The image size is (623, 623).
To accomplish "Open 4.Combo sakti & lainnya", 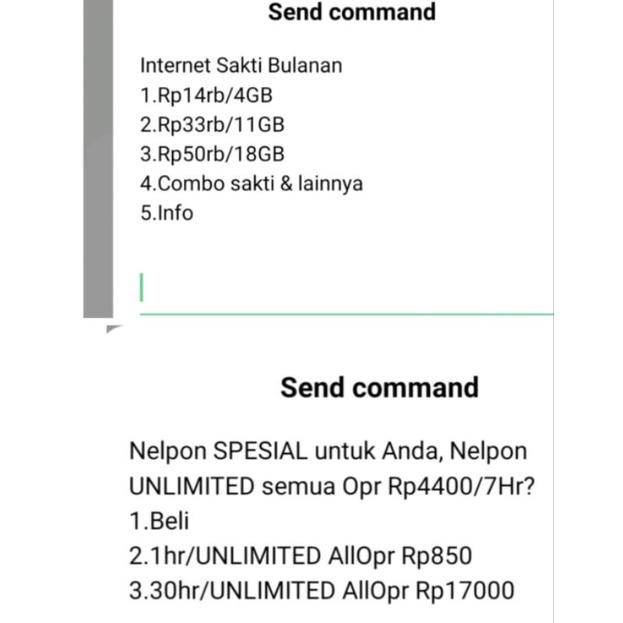I will [x=251, y=183].
